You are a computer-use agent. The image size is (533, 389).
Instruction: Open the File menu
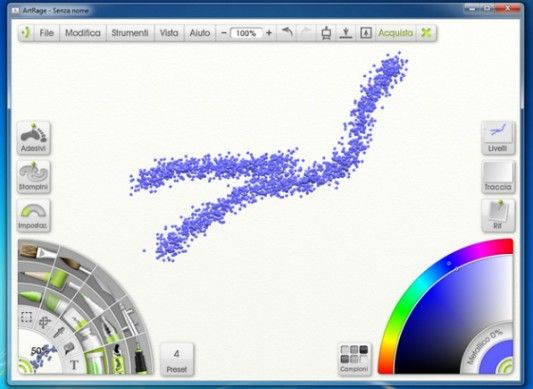tap(47, 33)
